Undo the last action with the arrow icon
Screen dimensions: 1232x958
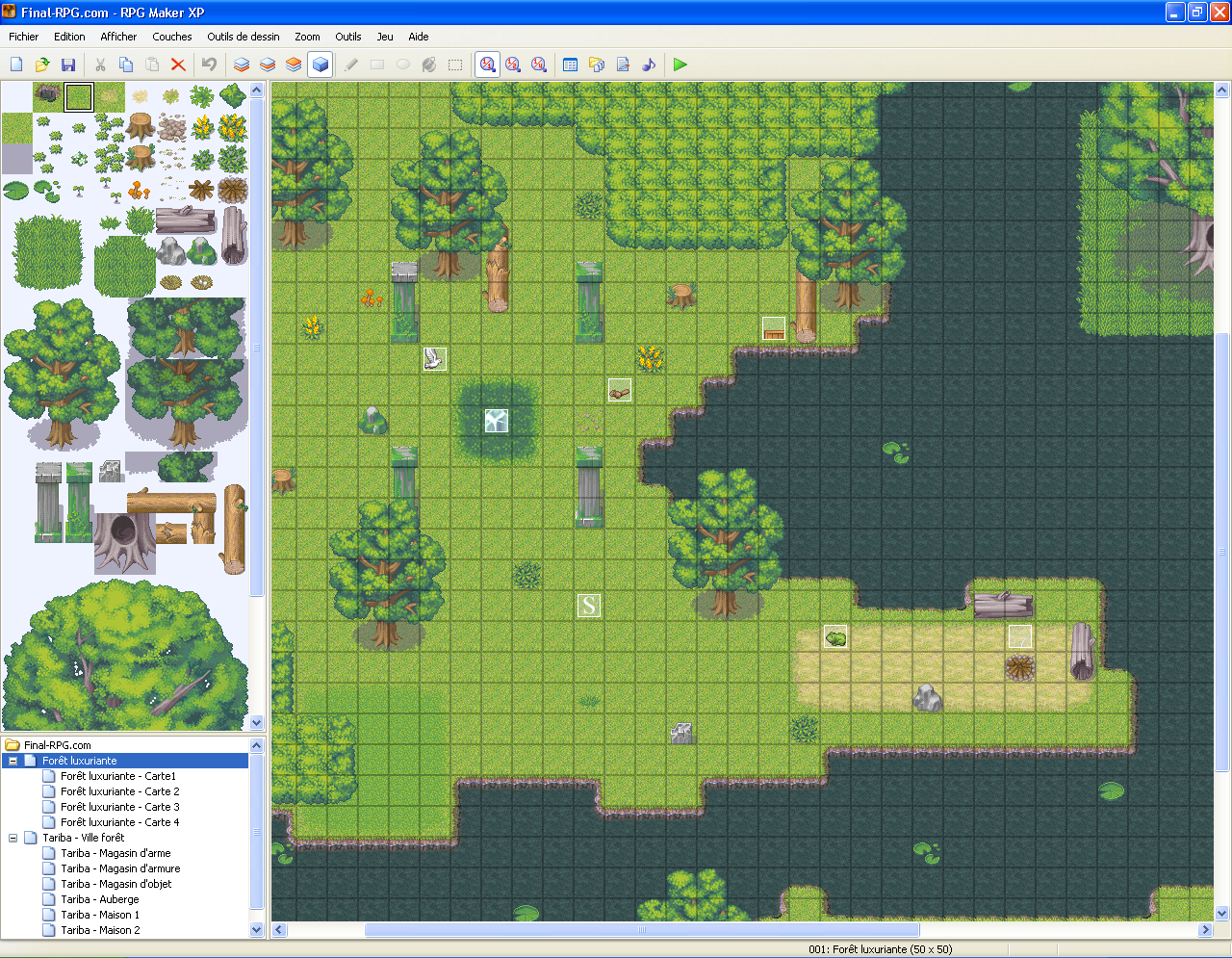click(209, 65)
